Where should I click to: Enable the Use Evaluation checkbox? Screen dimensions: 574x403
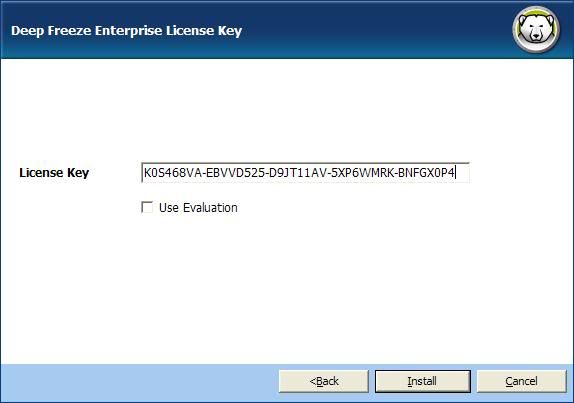tap(147, 207)
